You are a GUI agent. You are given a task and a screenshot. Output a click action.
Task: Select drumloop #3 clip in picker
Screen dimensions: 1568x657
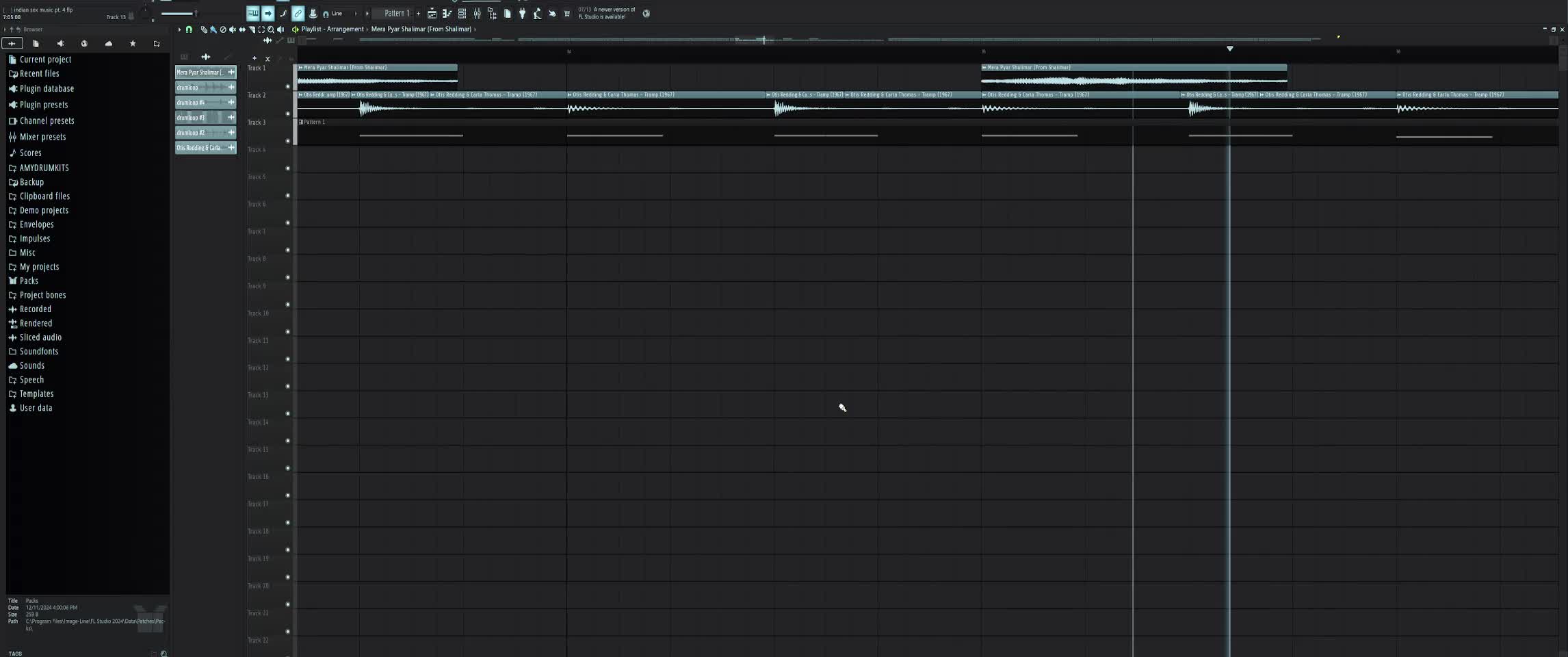click(205, 118)
